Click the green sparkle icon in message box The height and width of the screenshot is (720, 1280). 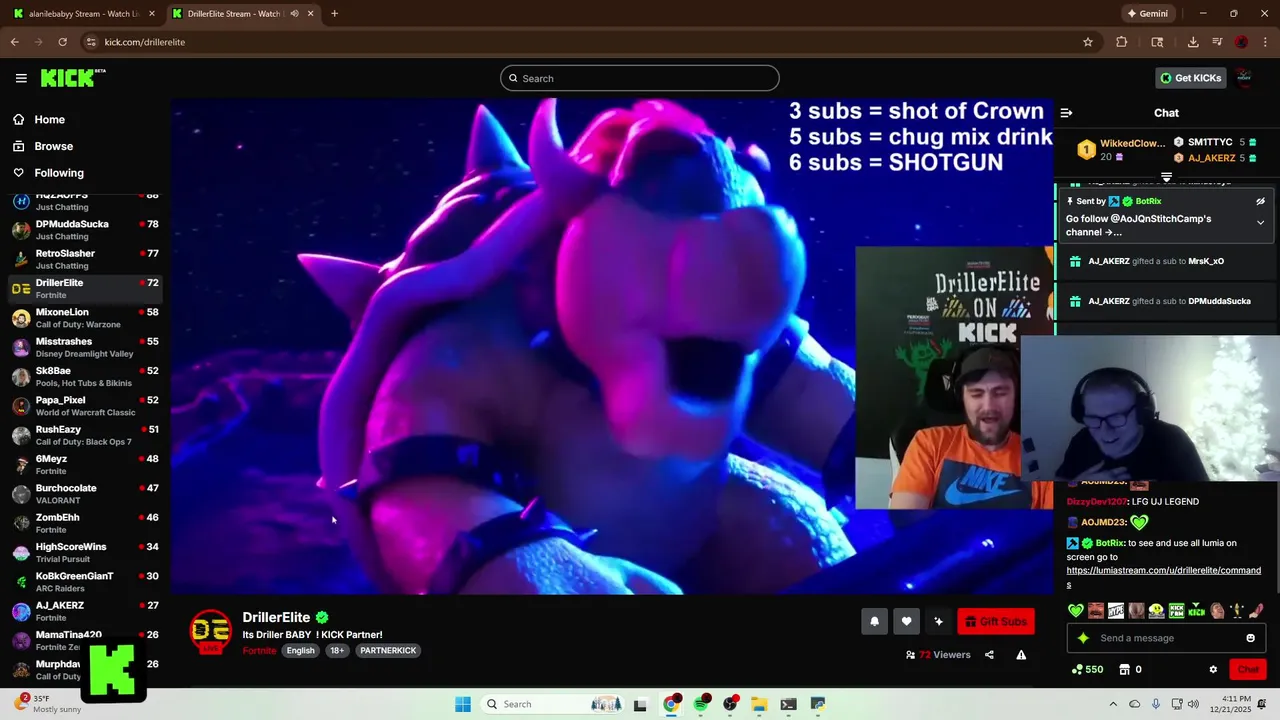(x=1082, y=638)
